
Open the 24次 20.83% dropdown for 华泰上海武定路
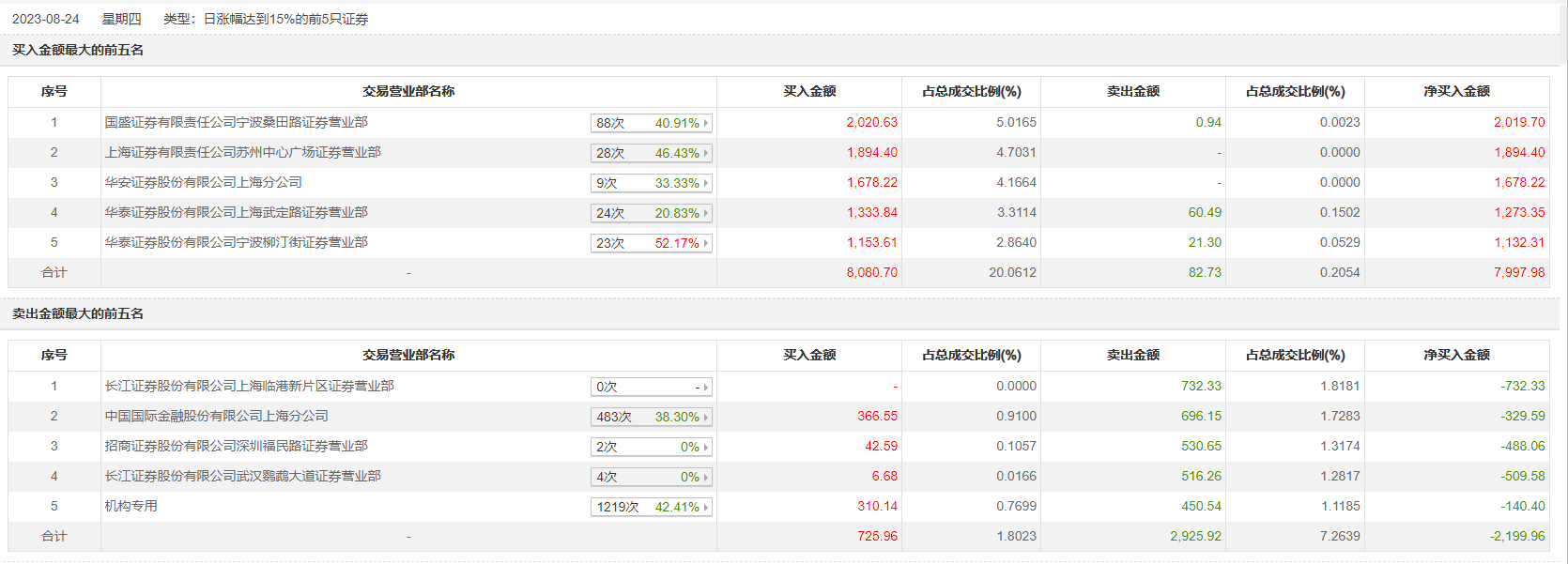coord(652,213)
